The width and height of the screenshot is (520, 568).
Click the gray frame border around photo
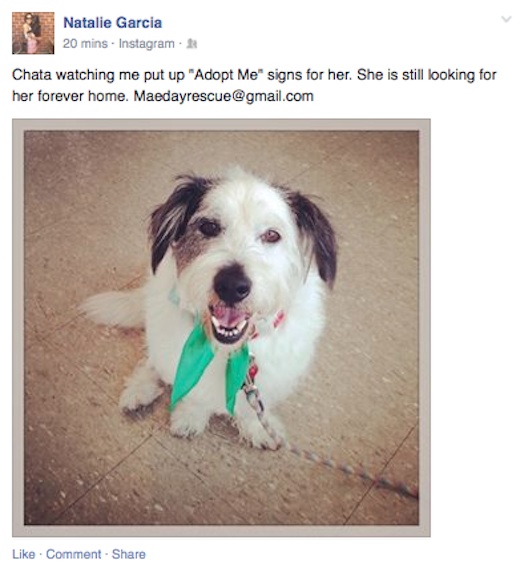[x=221, y=125]
